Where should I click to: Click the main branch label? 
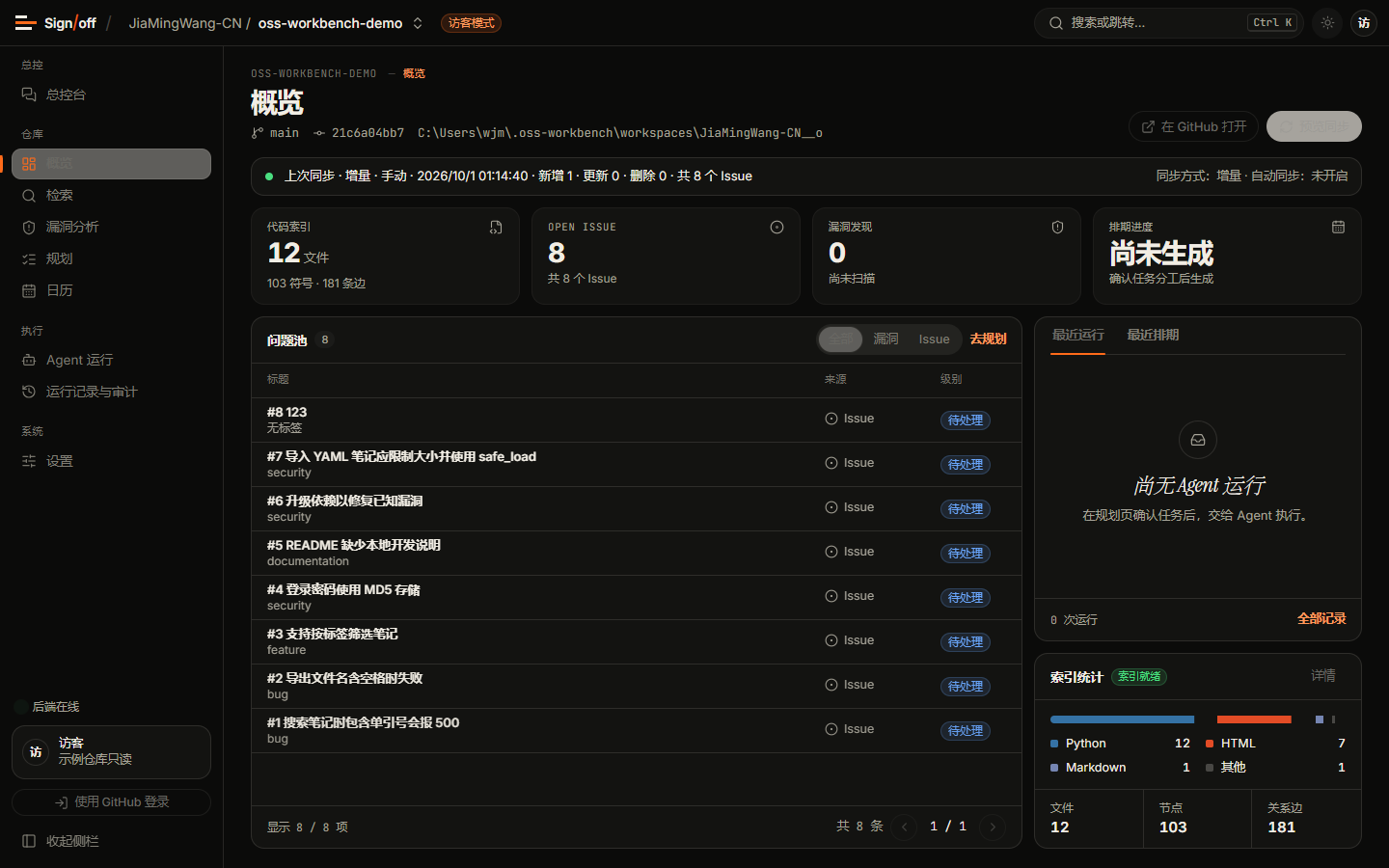tap(276, 133)
